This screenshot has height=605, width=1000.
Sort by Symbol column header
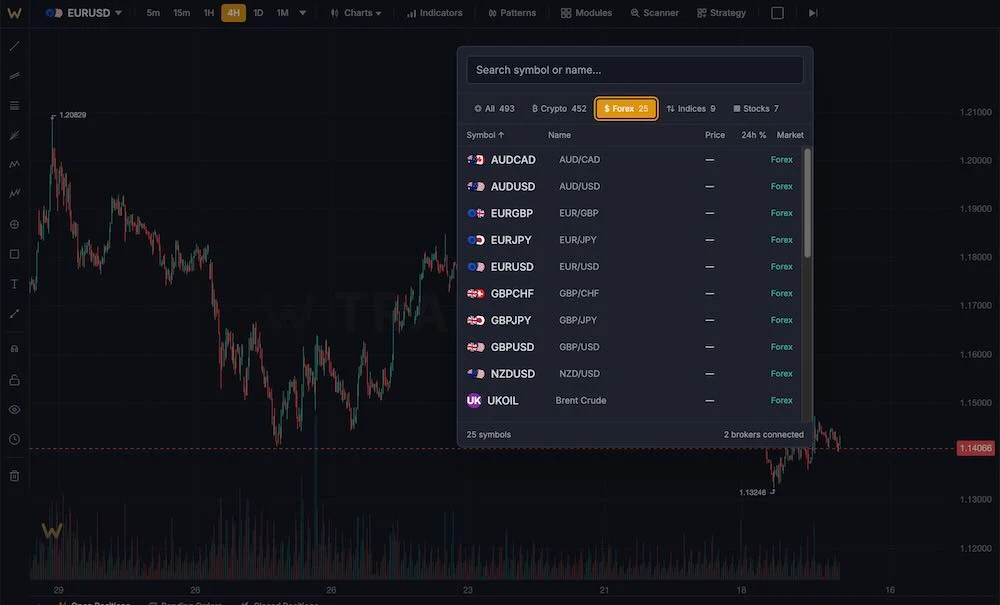pyautogui.click(x=485, y=135)
